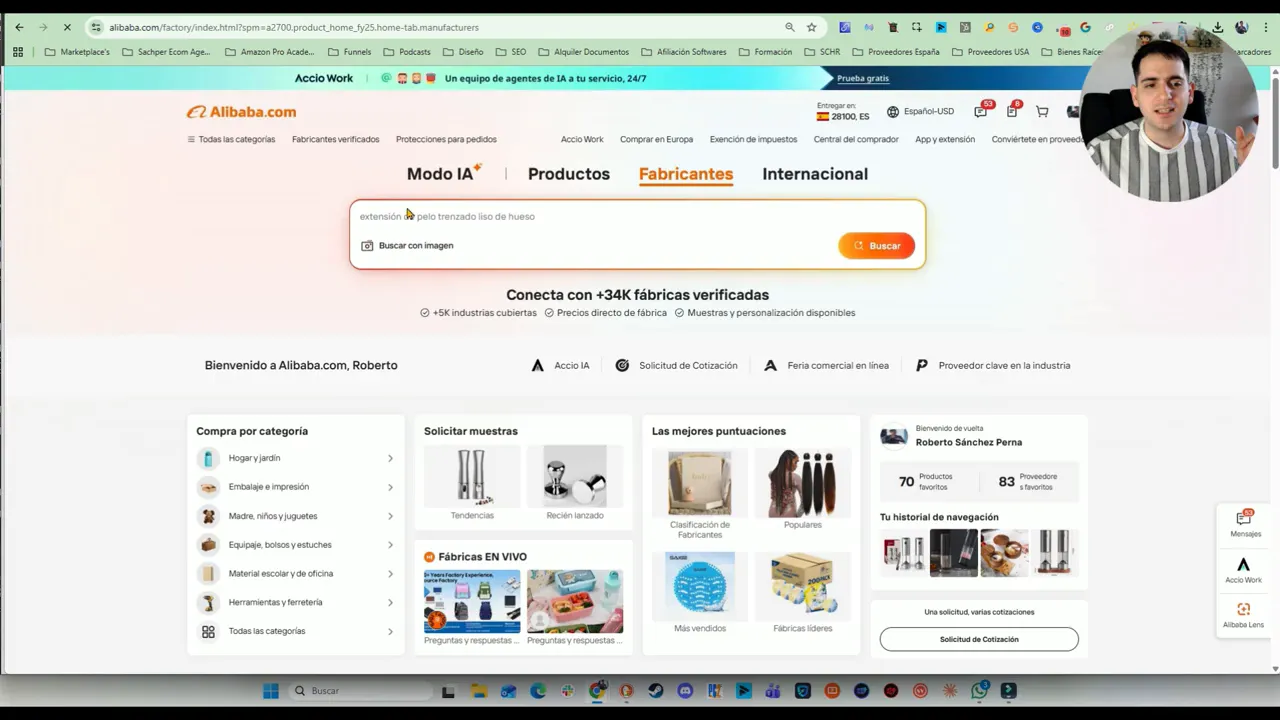The width and height of the screenshot is (1280, 720).
Task: Expand the Todas las categorías top menu
Action: (231, 139)
